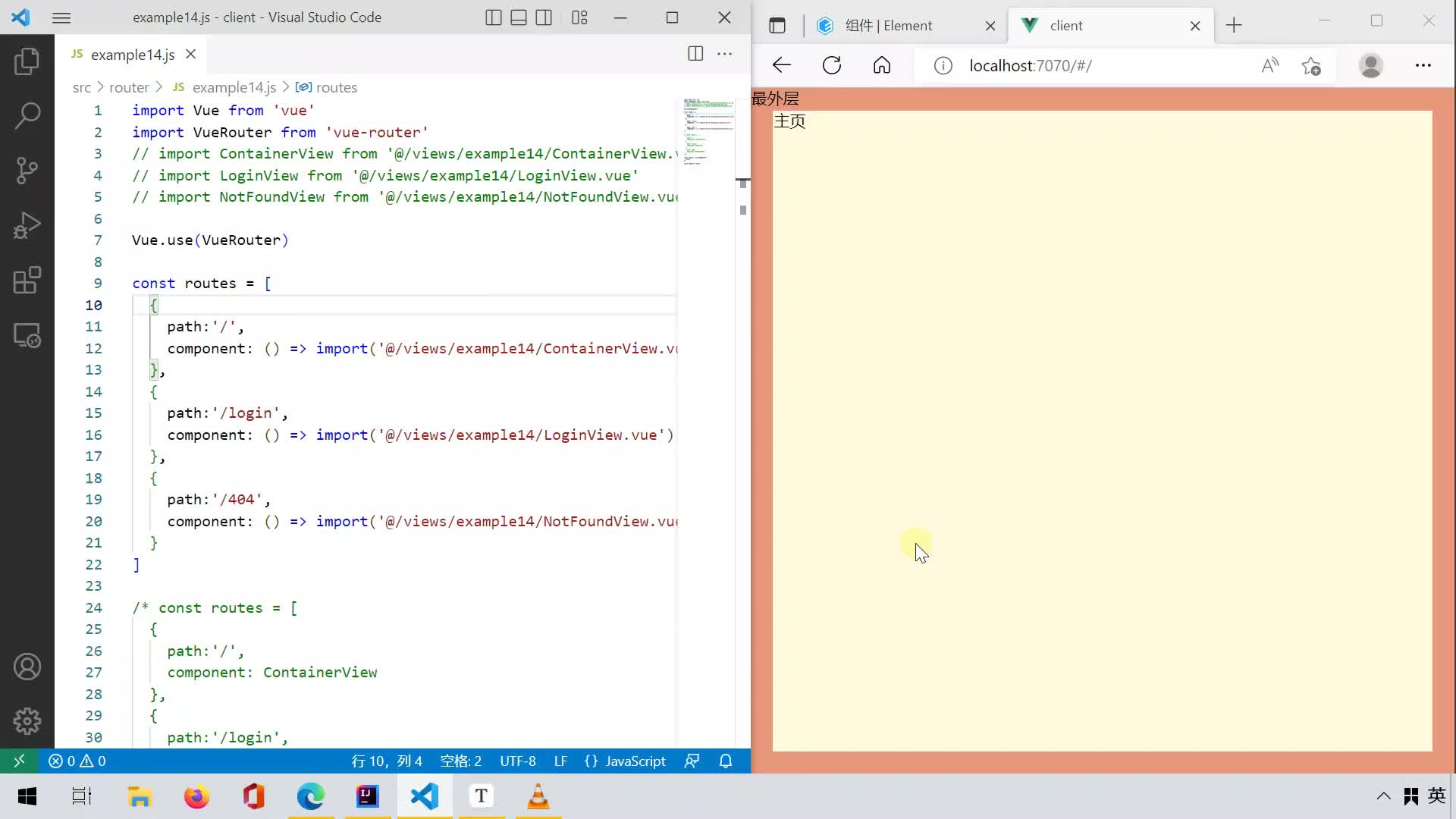Split the editor to the right
Viewport: 1456px width, 819px height.
(x=695, y=53)
